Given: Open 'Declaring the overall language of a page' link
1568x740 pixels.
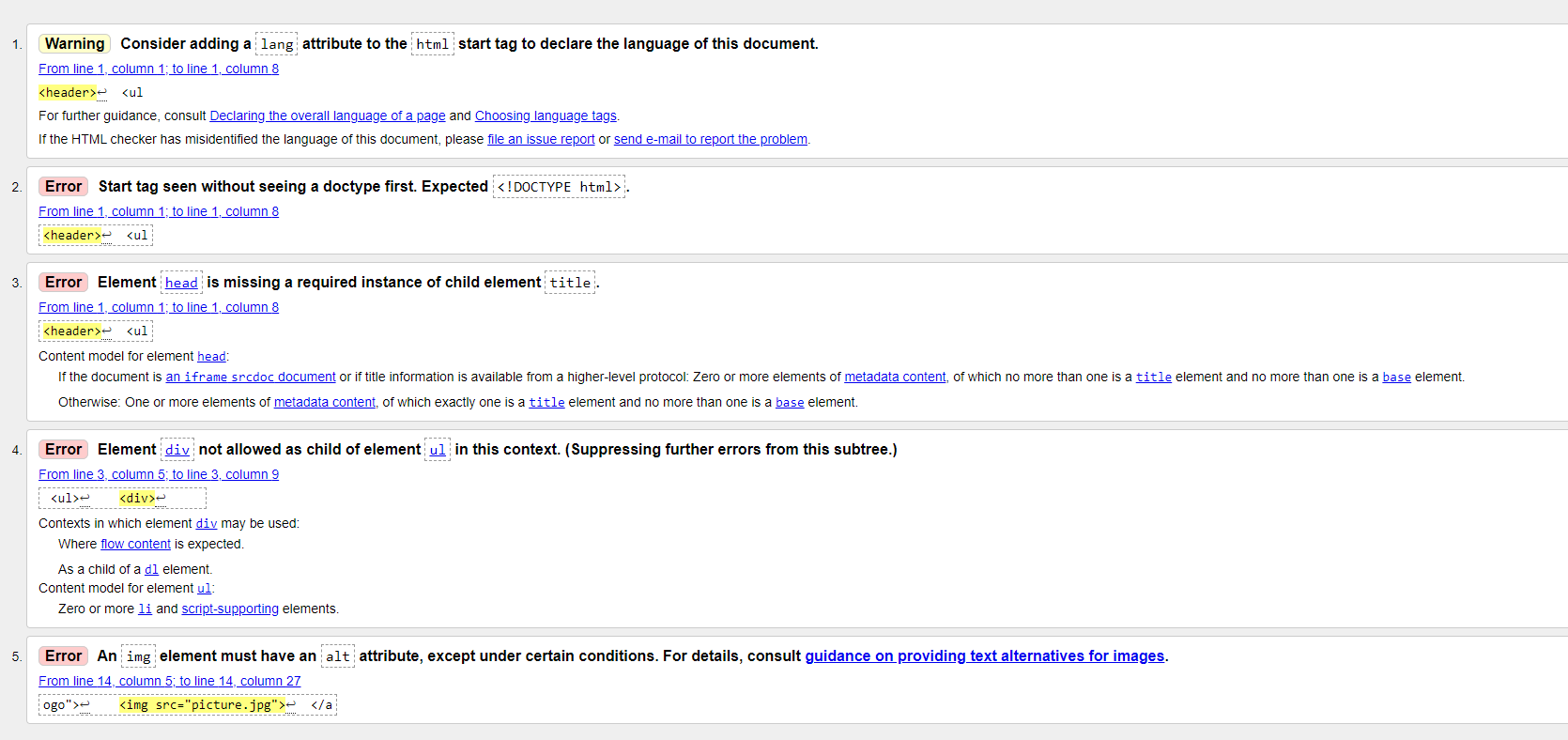Looking at the screenshot, I should pyautogui.click(x=328, y=116).
